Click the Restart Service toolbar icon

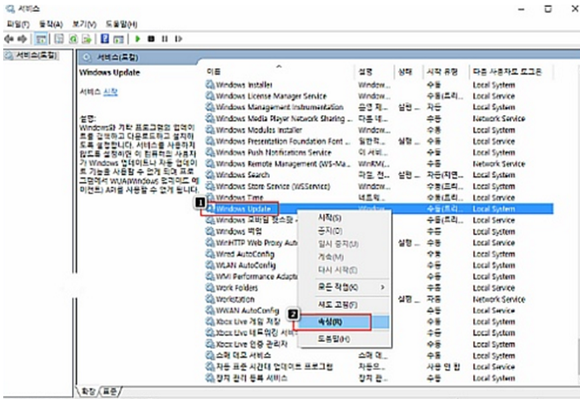tap(178, 38)
